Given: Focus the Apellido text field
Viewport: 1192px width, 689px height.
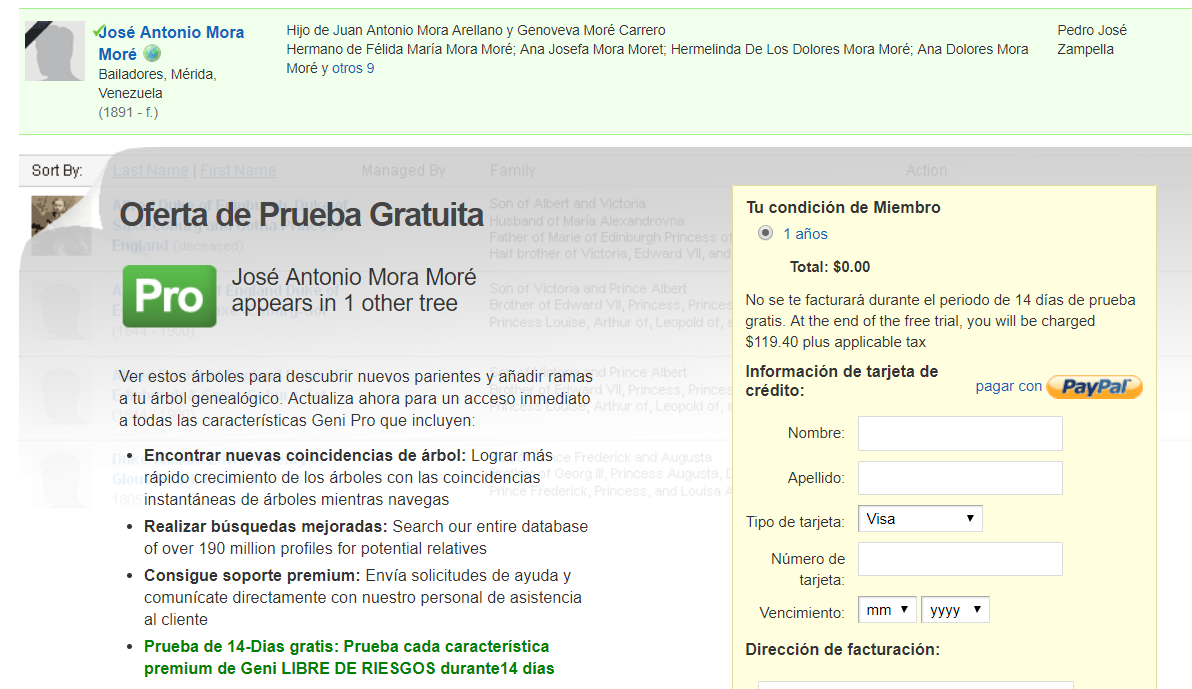Looking at the screenshot, I should coord(960,478).
